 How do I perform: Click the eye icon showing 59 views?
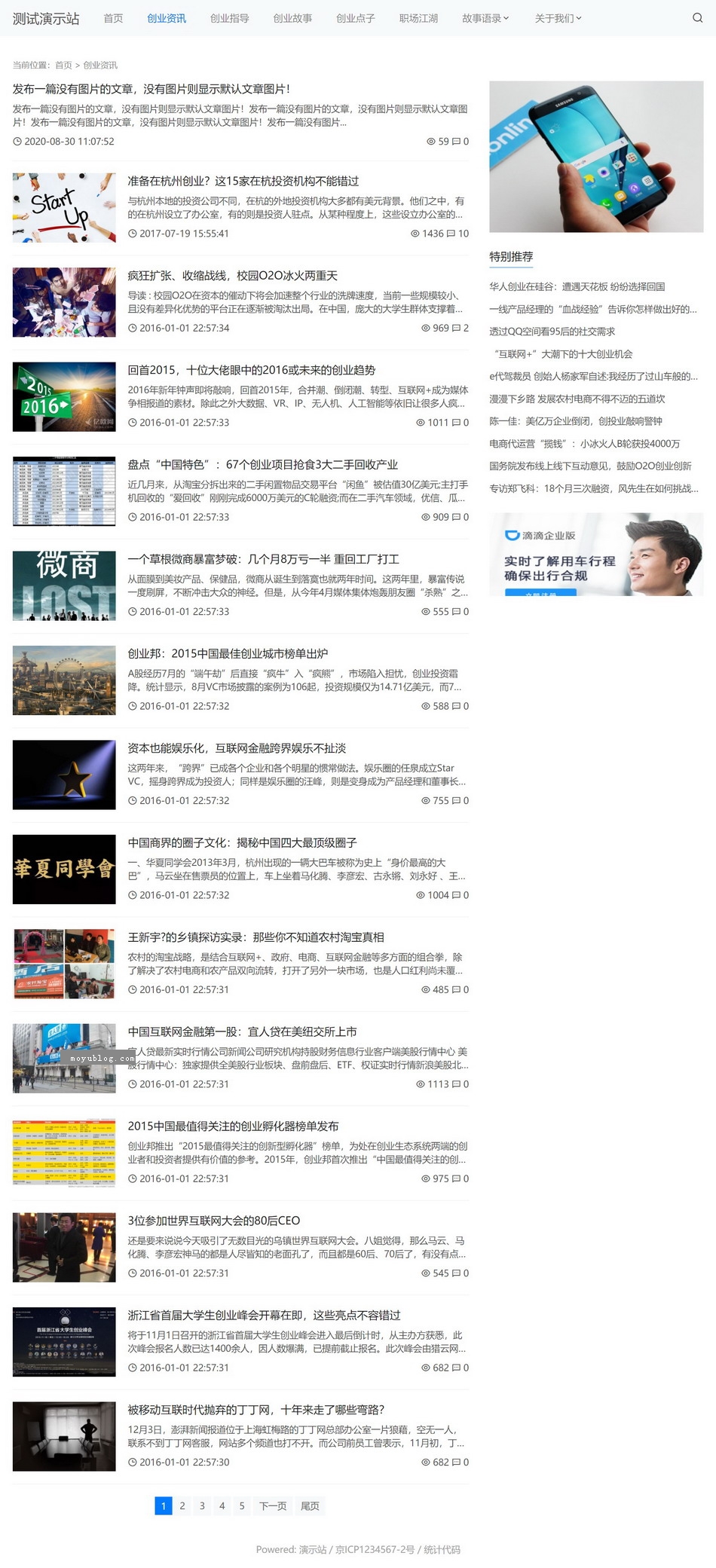(x=431, y=142)
